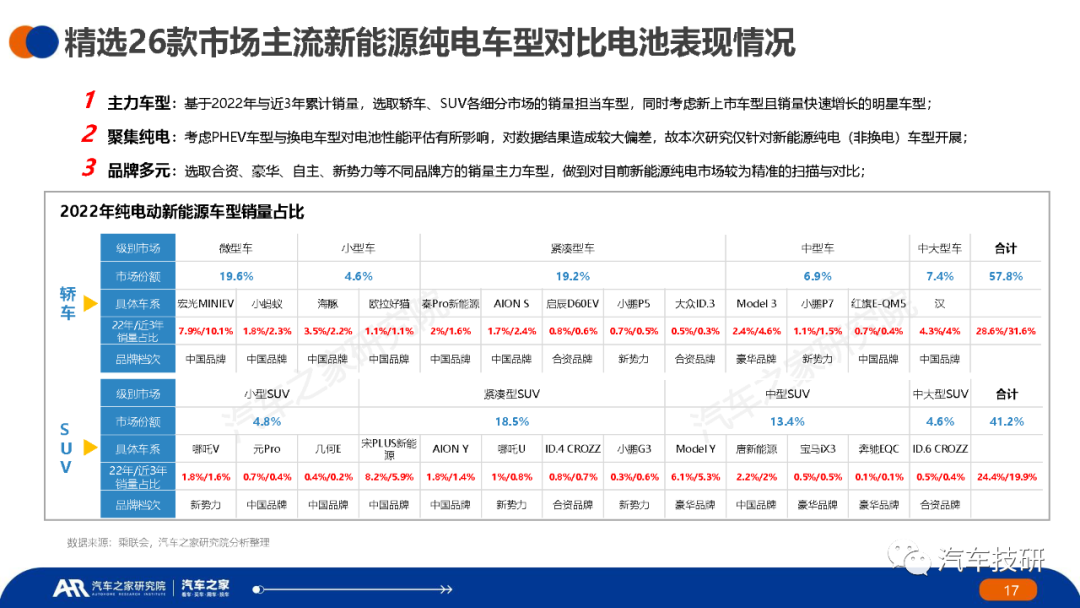The width and height of the screenshot is (1080, 608).
Task: Click the 中型车 segment header
Action: [817, 248]
